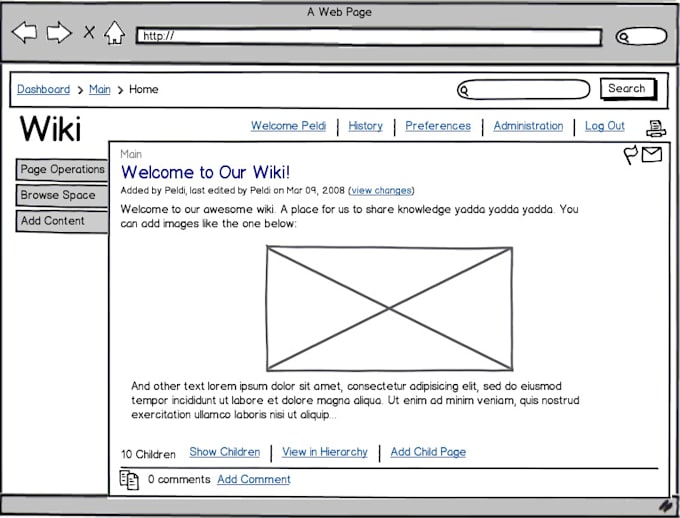Open the Page Operations menu
The height and width of the screenshot is (518, 680).
pyautogui.click(x=62, y=170)
